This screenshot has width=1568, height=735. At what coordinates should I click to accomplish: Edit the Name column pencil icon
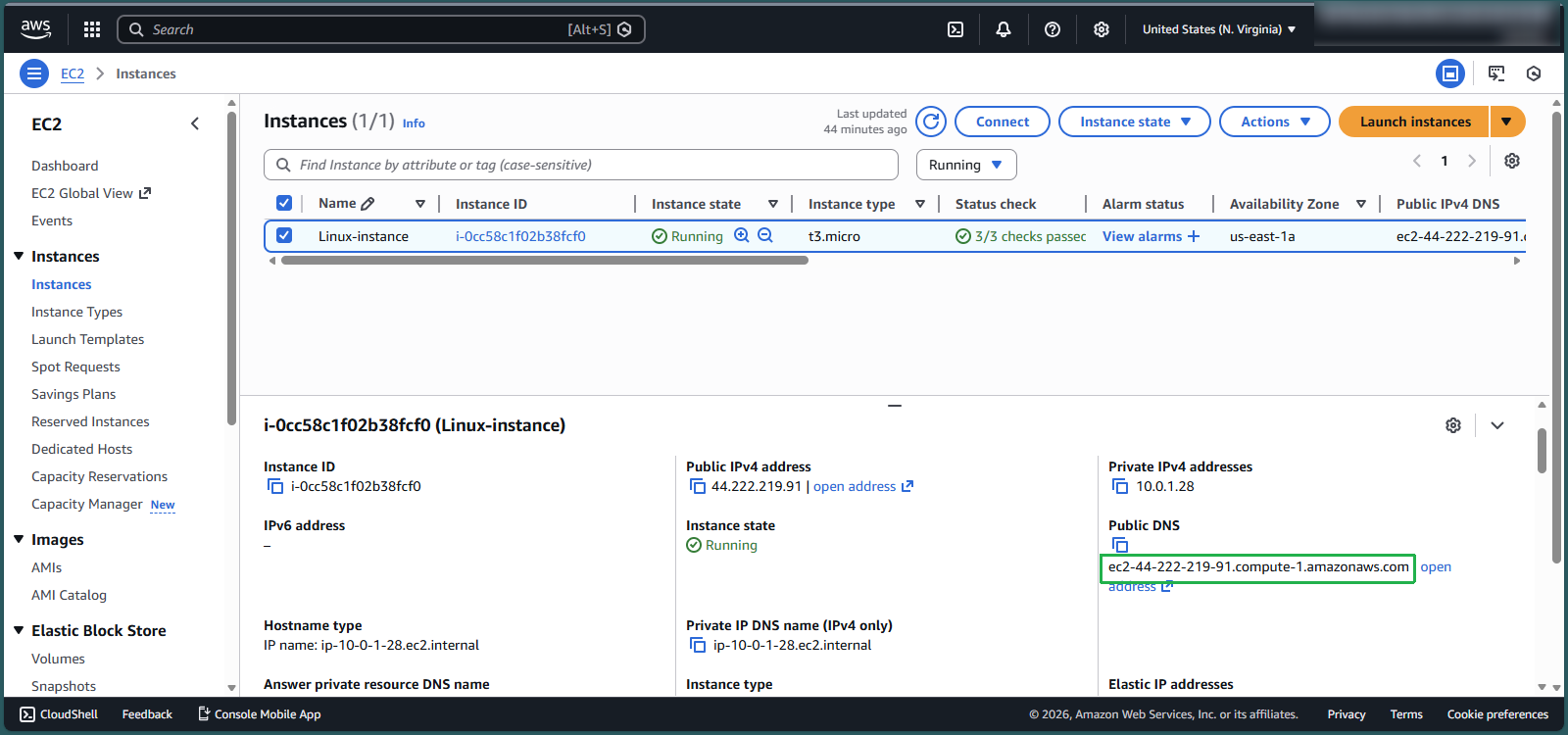[x=367, y=204]
